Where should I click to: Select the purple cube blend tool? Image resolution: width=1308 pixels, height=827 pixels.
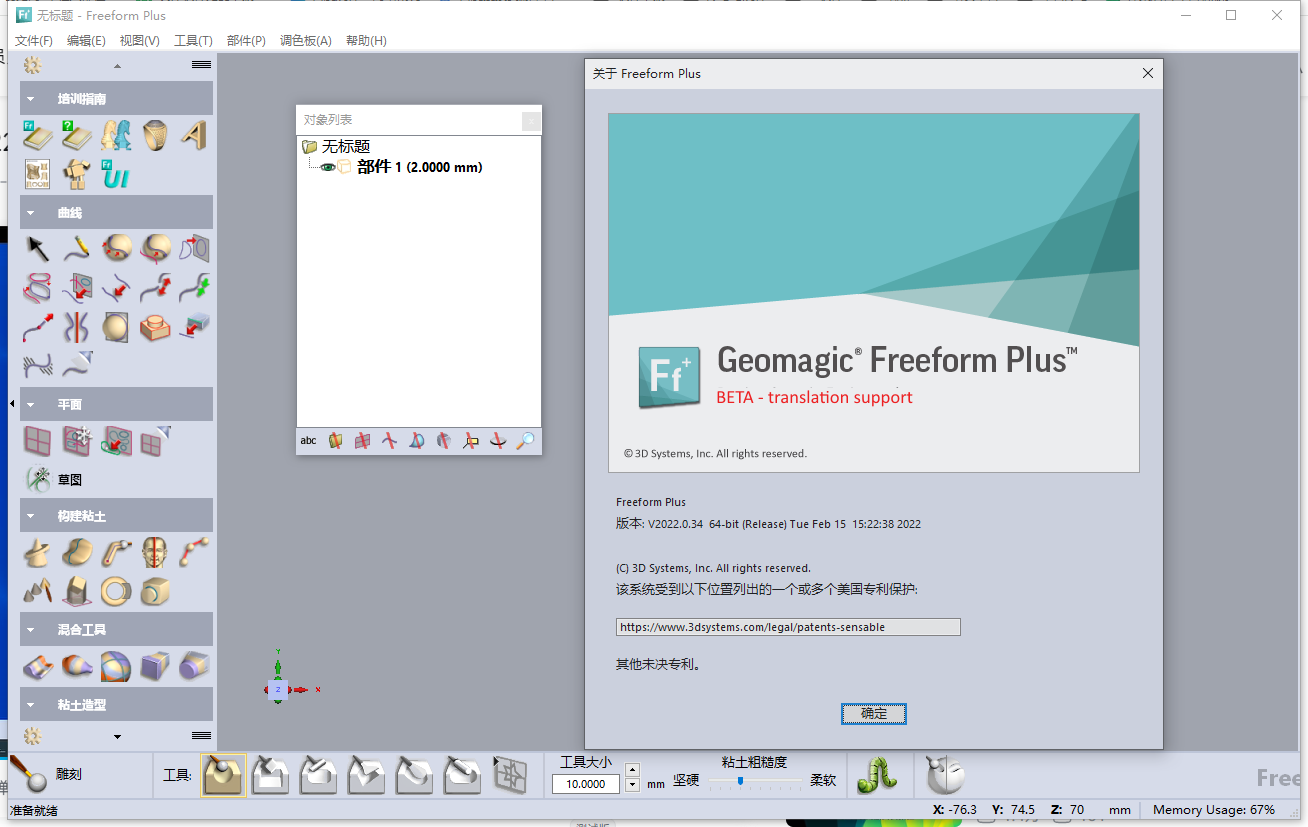[x=154, y=666]
